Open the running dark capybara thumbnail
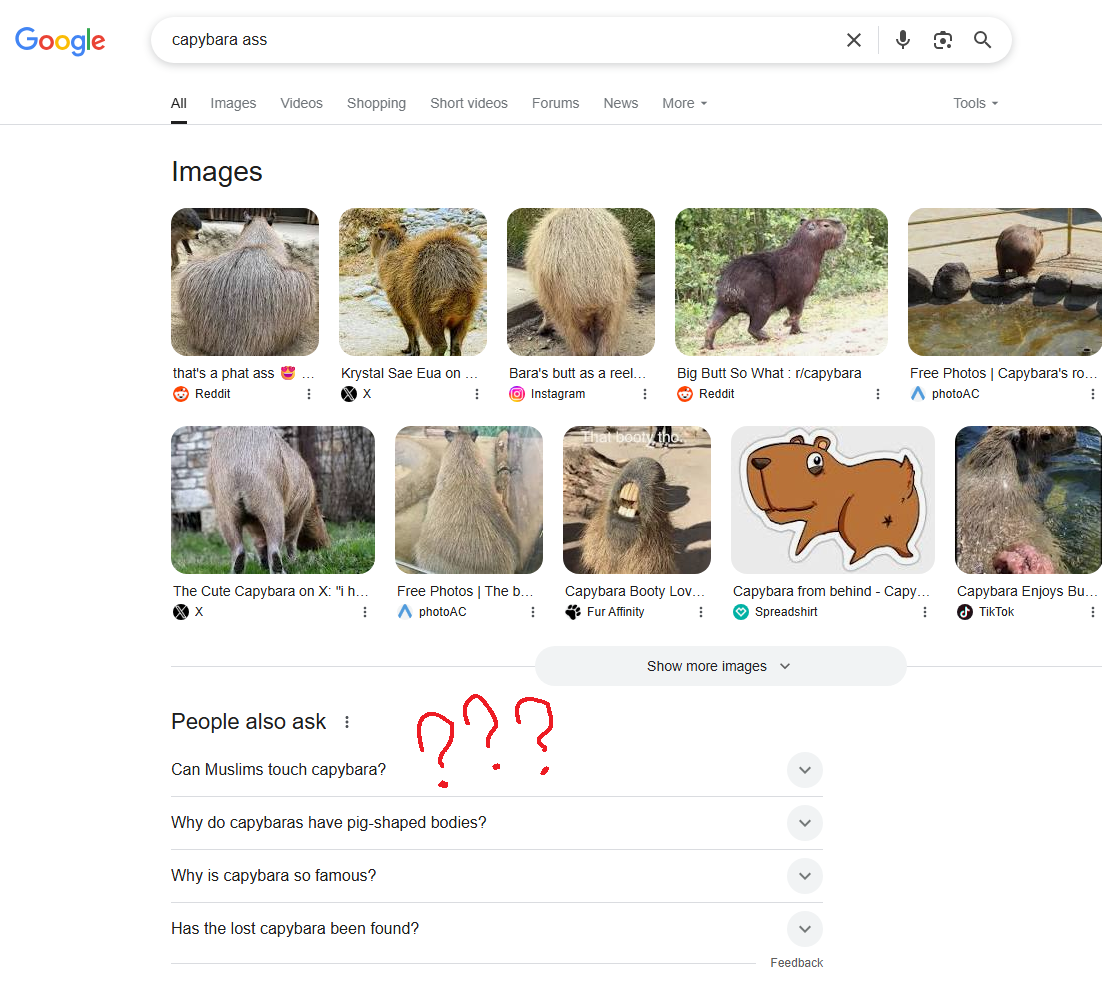Image resolution: width=1102 pixels, height=1002 pixels. pyautogui.click(x=781, y=282)
